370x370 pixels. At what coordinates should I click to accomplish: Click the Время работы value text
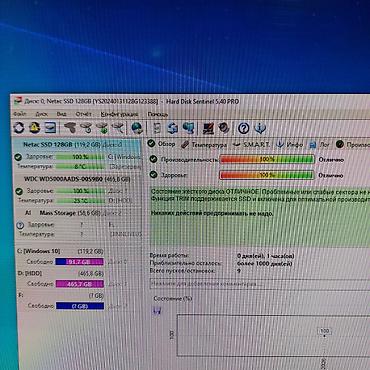point(266,256)
